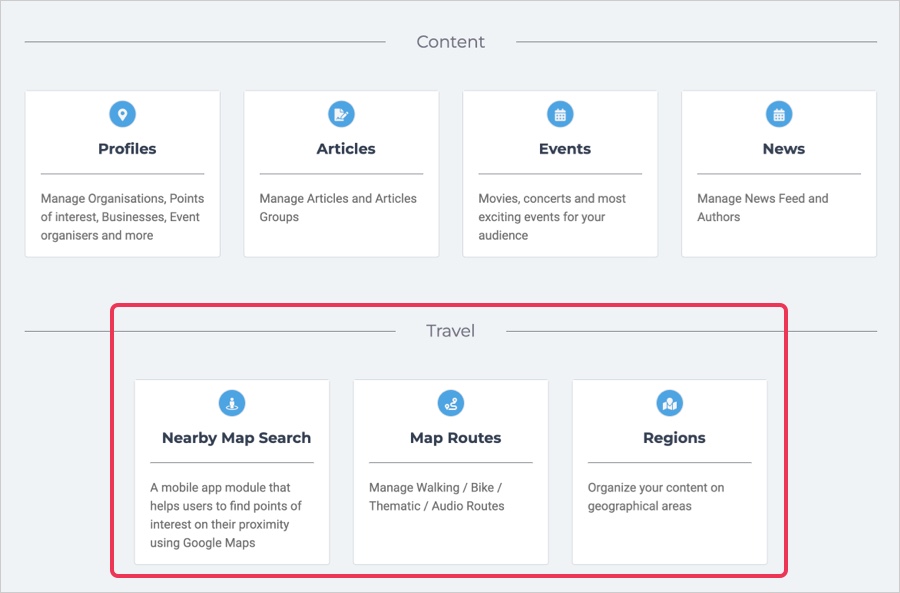Click the Map Routes path icon
The height and width of the screenshot is (593, 900).
[451, 403]
